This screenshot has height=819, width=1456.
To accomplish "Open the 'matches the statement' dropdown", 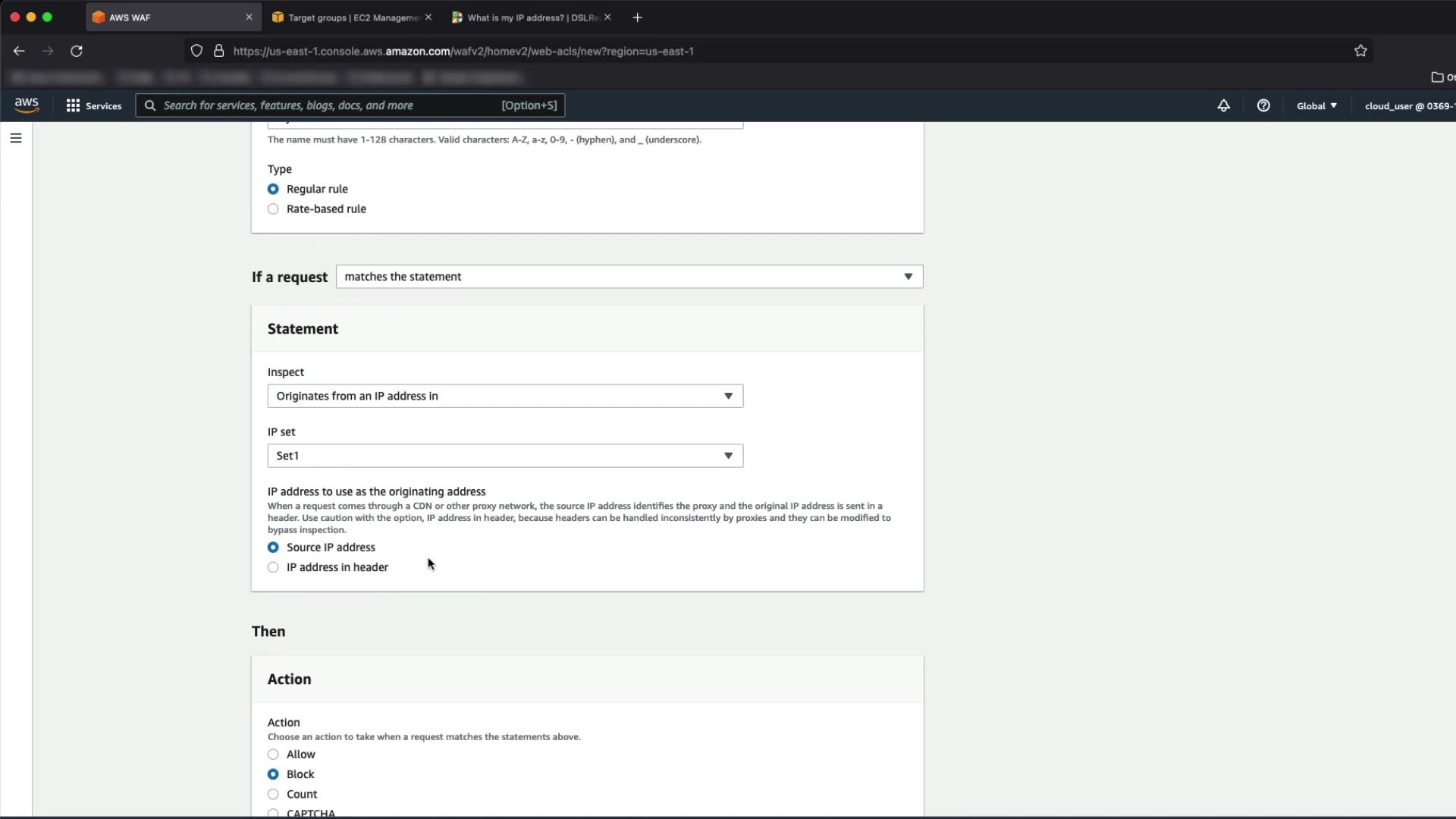I will [629, 277].
